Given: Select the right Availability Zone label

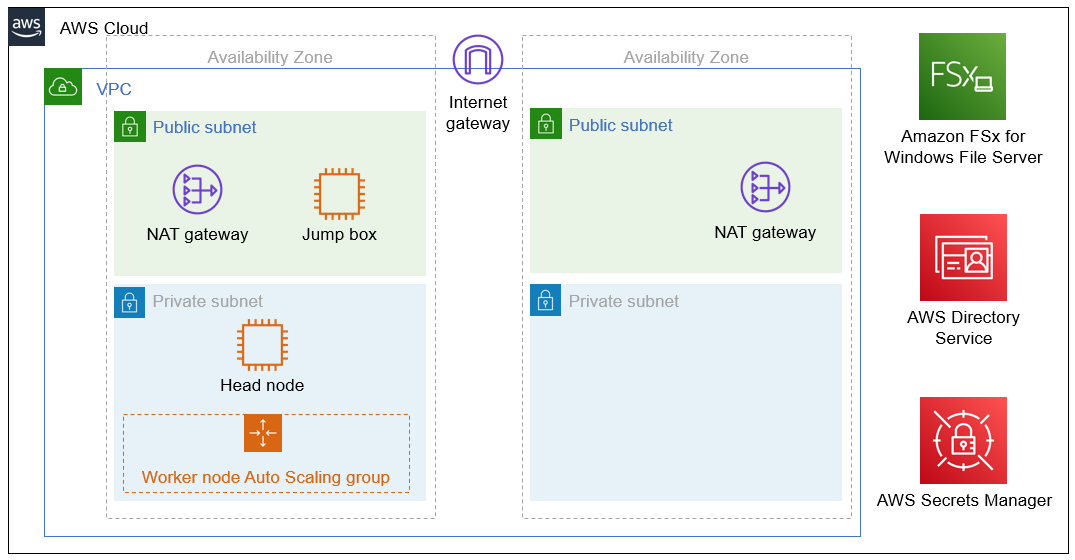Looking at the screenshot, I should [x=686, y=58].
